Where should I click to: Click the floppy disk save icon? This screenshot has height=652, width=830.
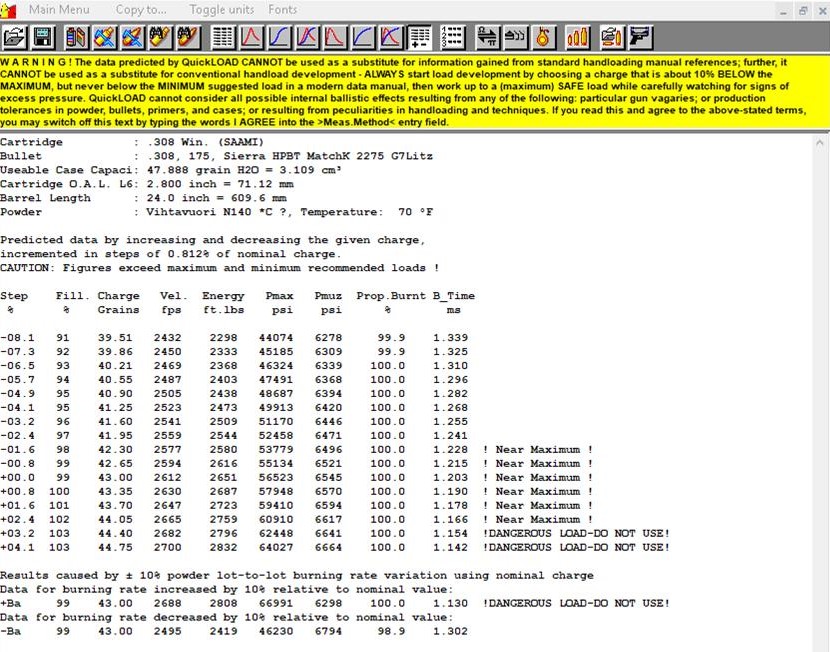(x=43, y=38)
